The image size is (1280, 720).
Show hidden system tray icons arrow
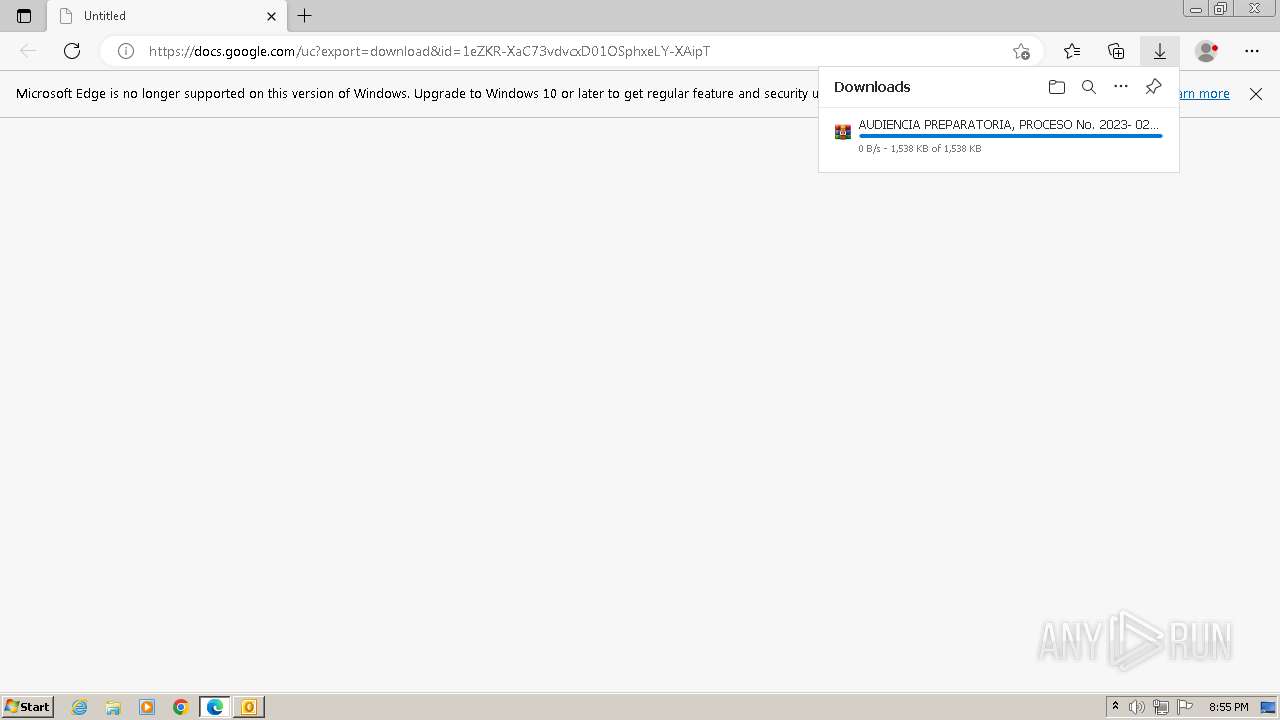(1116, 707)
